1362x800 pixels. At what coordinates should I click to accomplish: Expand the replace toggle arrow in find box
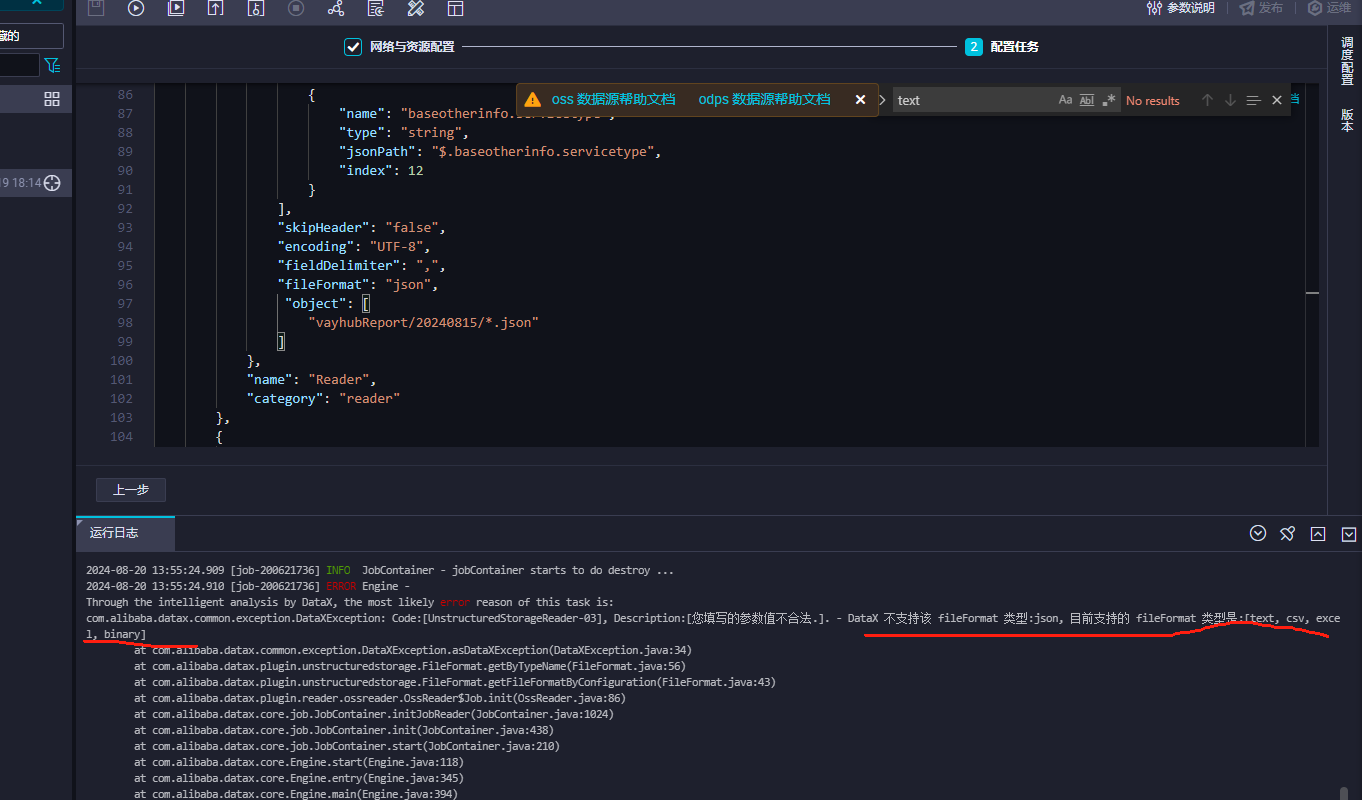[882, 100]
